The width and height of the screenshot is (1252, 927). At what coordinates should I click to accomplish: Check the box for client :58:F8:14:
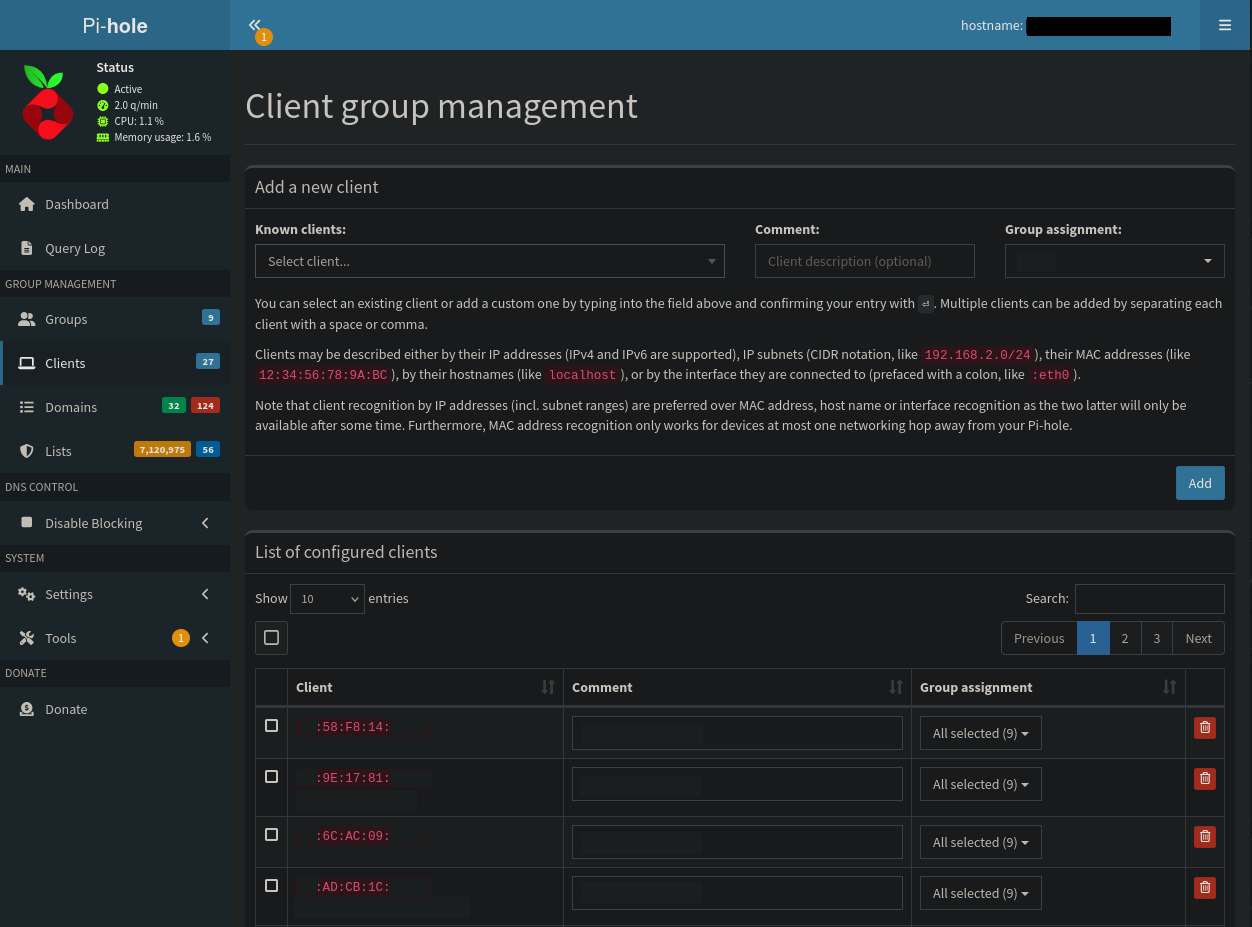pos(271,726)
